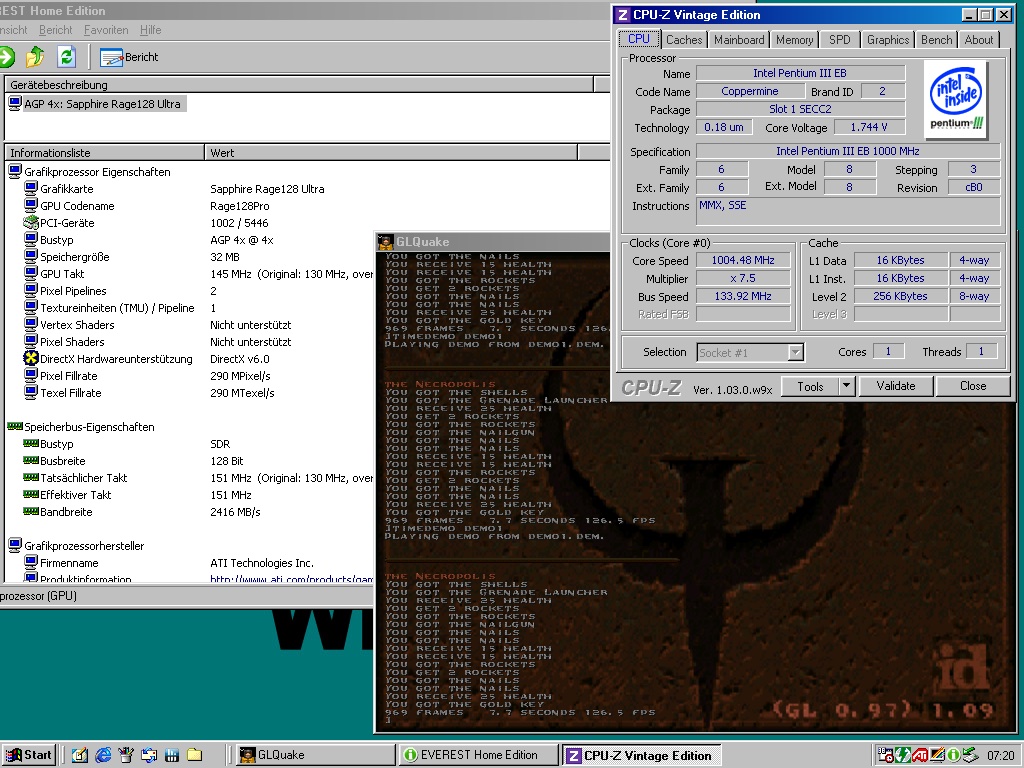Click the Intel Inside Pentium III logo
Viewport: 1024px width, 768px height.
[x=955, y=99]
